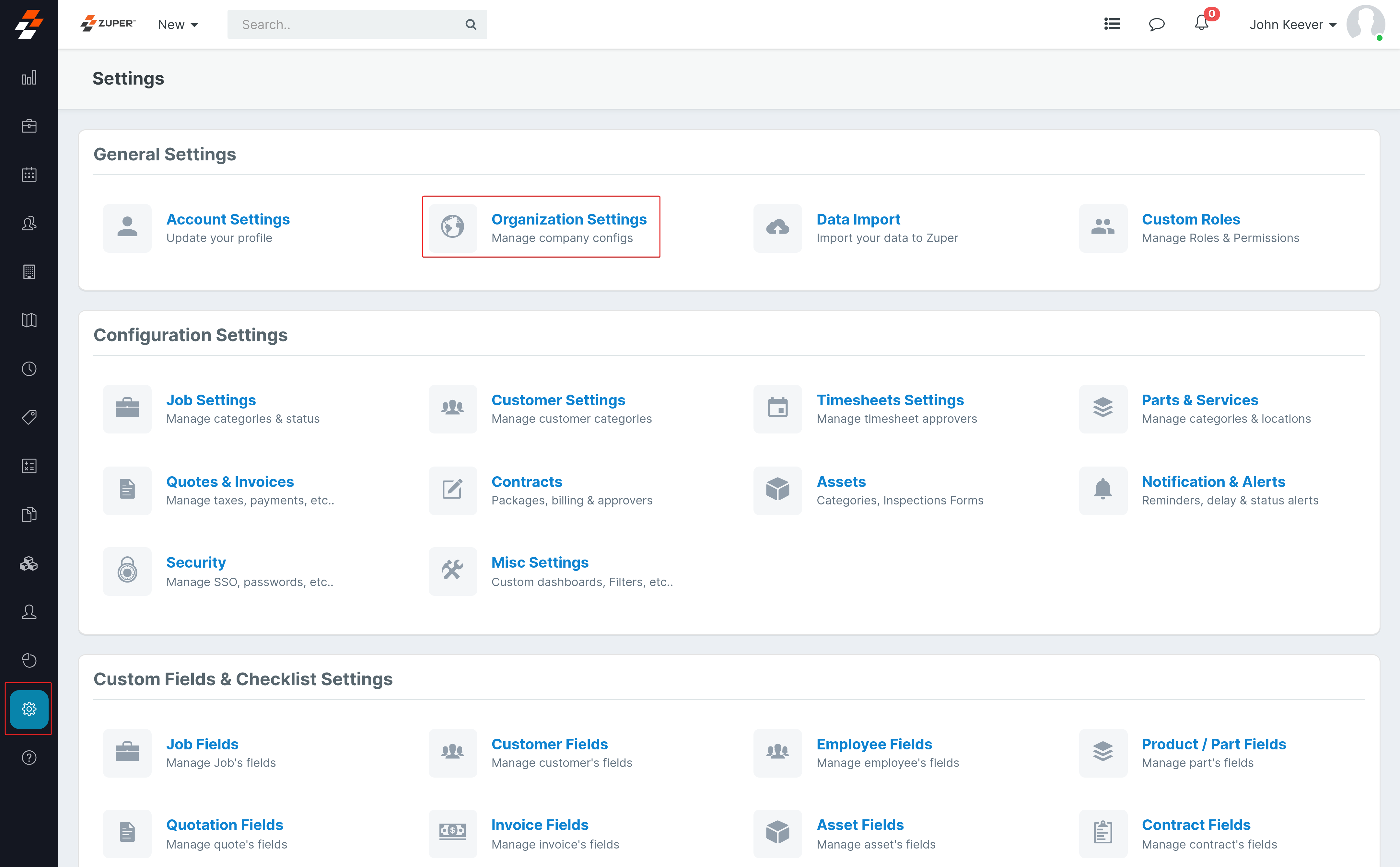
Task: Open Misc Settings link
Action: (540, 562)
